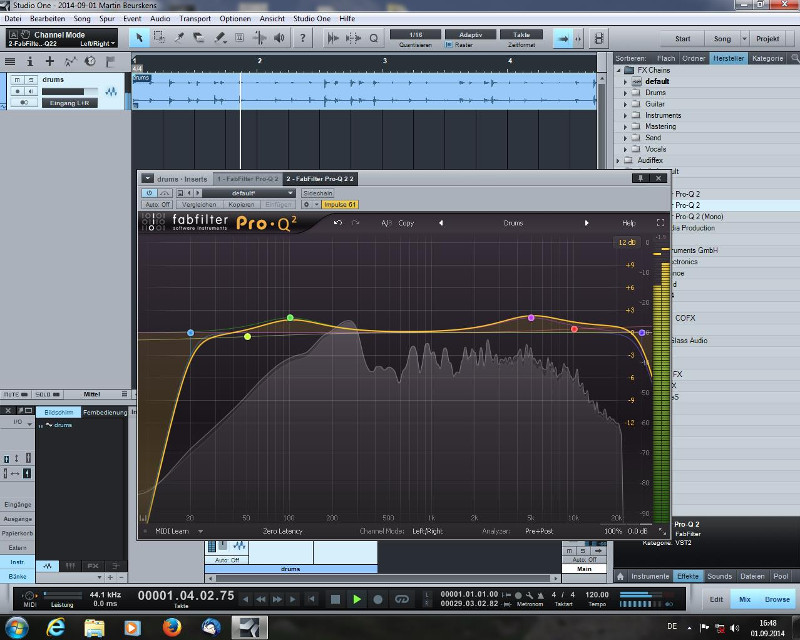
Task: Toggle input monitoring on drums track
Action: click(31, 91)
